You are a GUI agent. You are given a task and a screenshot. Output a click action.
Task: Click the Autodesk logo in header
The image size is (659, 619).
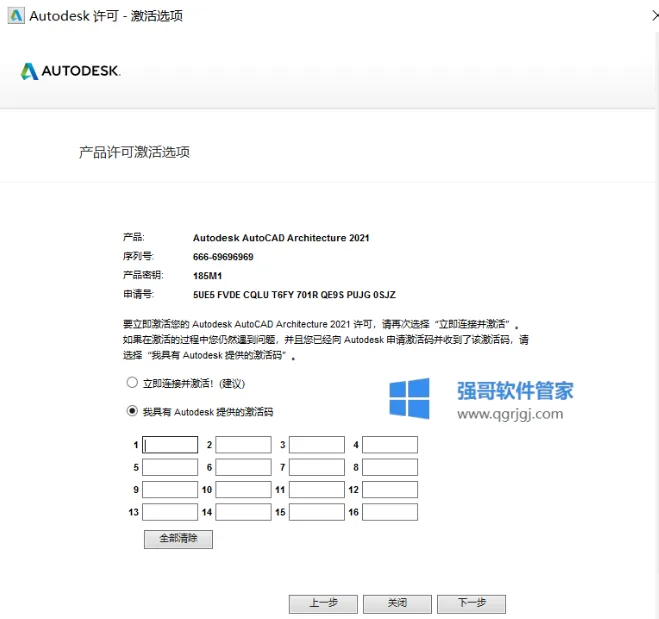70,71
